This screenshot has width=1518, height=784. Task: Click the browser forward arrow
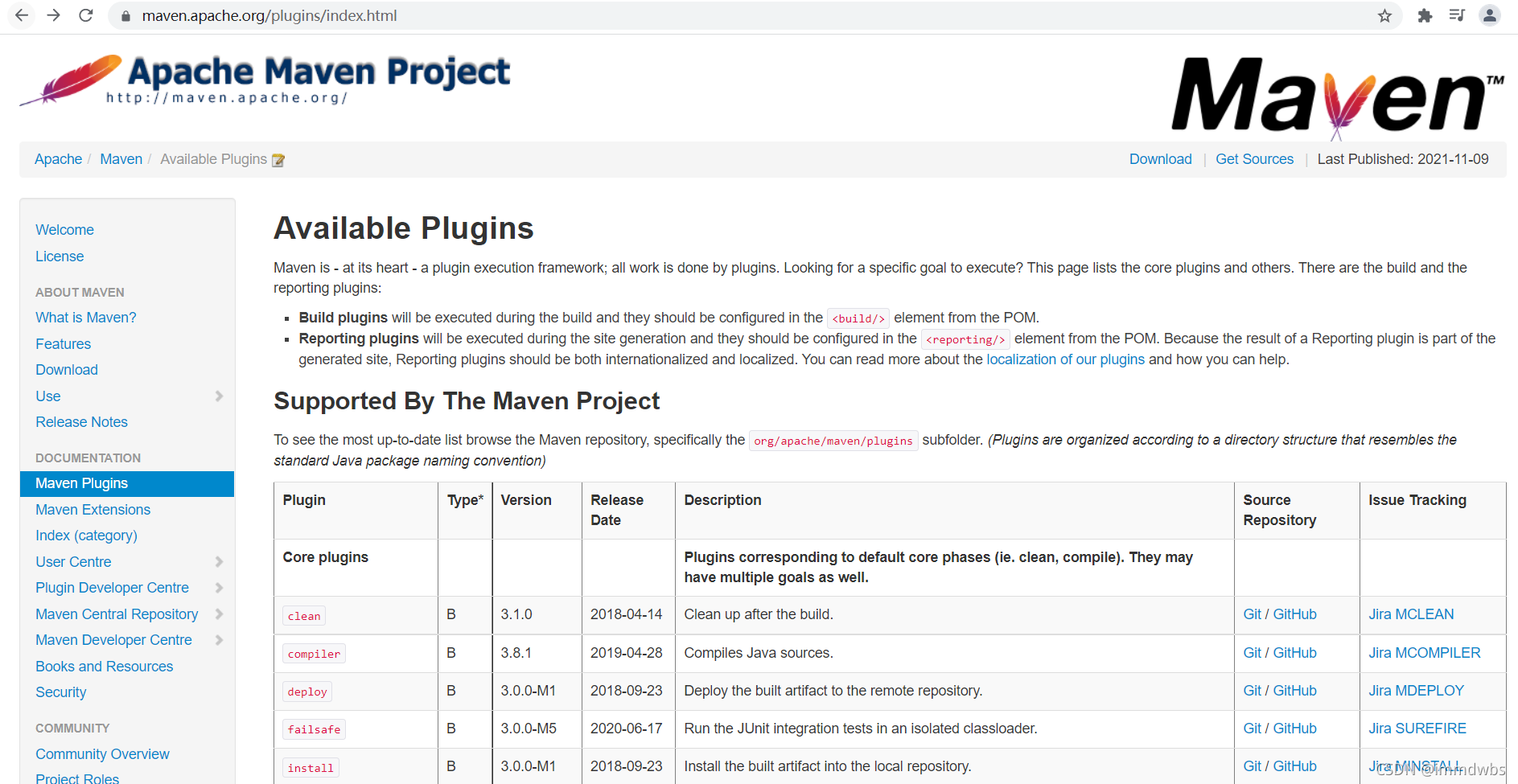(x=54, y=15)
